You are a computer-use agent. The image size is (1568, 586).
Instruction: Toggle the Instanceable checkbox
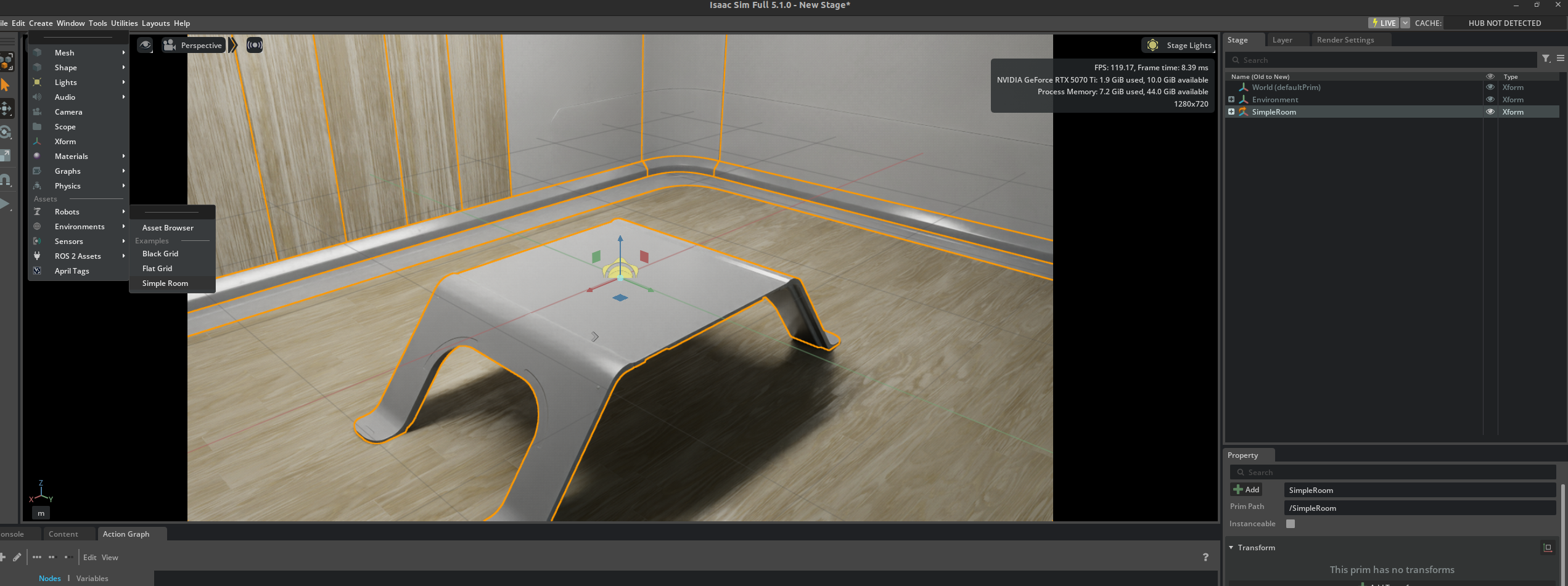[1291, 523]
